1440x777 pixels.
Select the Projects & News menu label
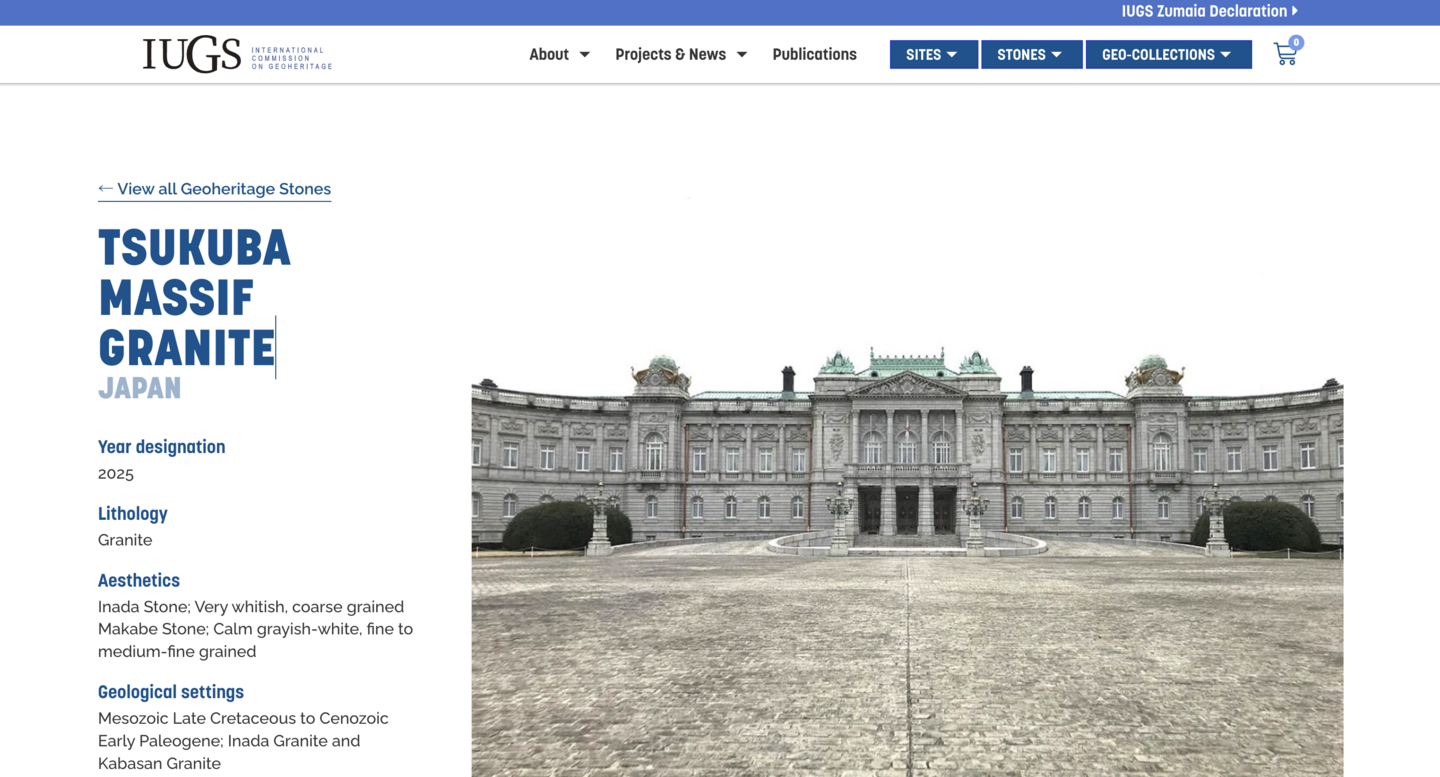click(x=670, y=55)
